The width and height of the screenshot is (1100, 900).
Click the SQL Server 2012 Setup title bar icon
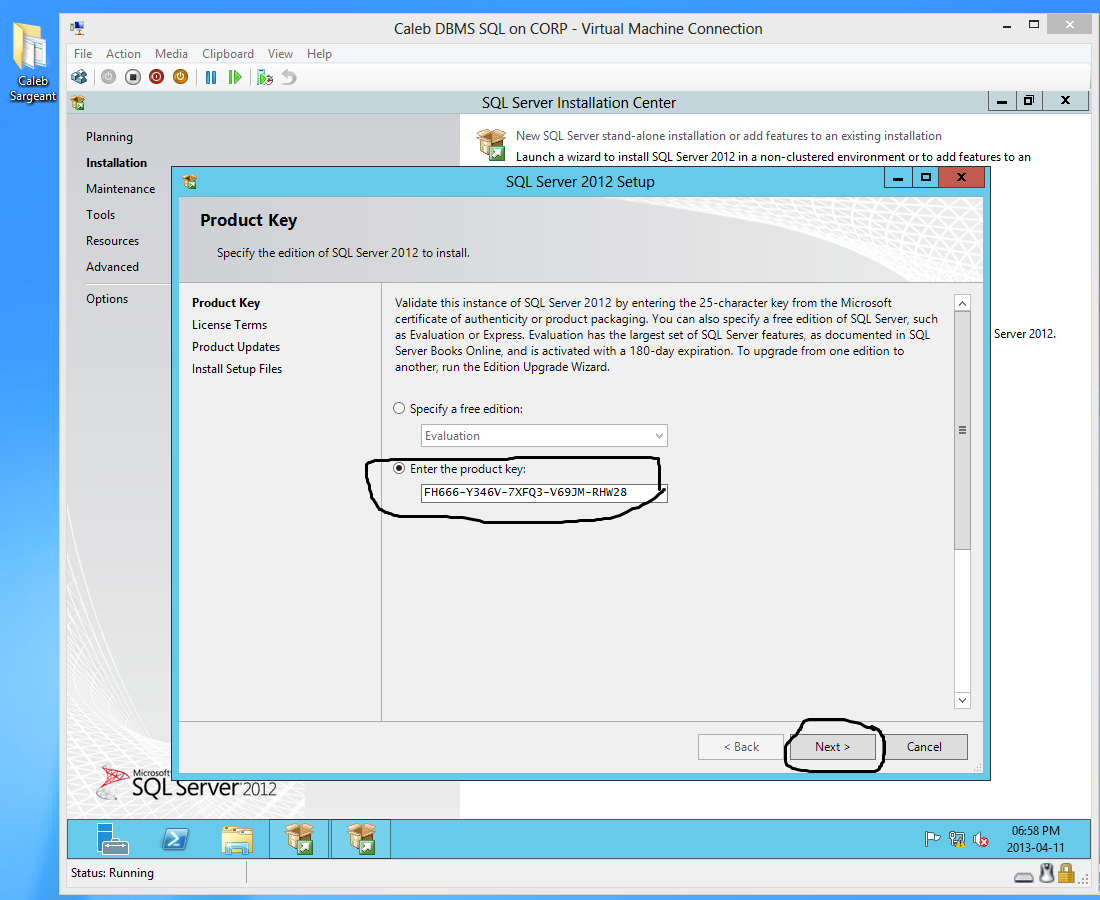189,182
